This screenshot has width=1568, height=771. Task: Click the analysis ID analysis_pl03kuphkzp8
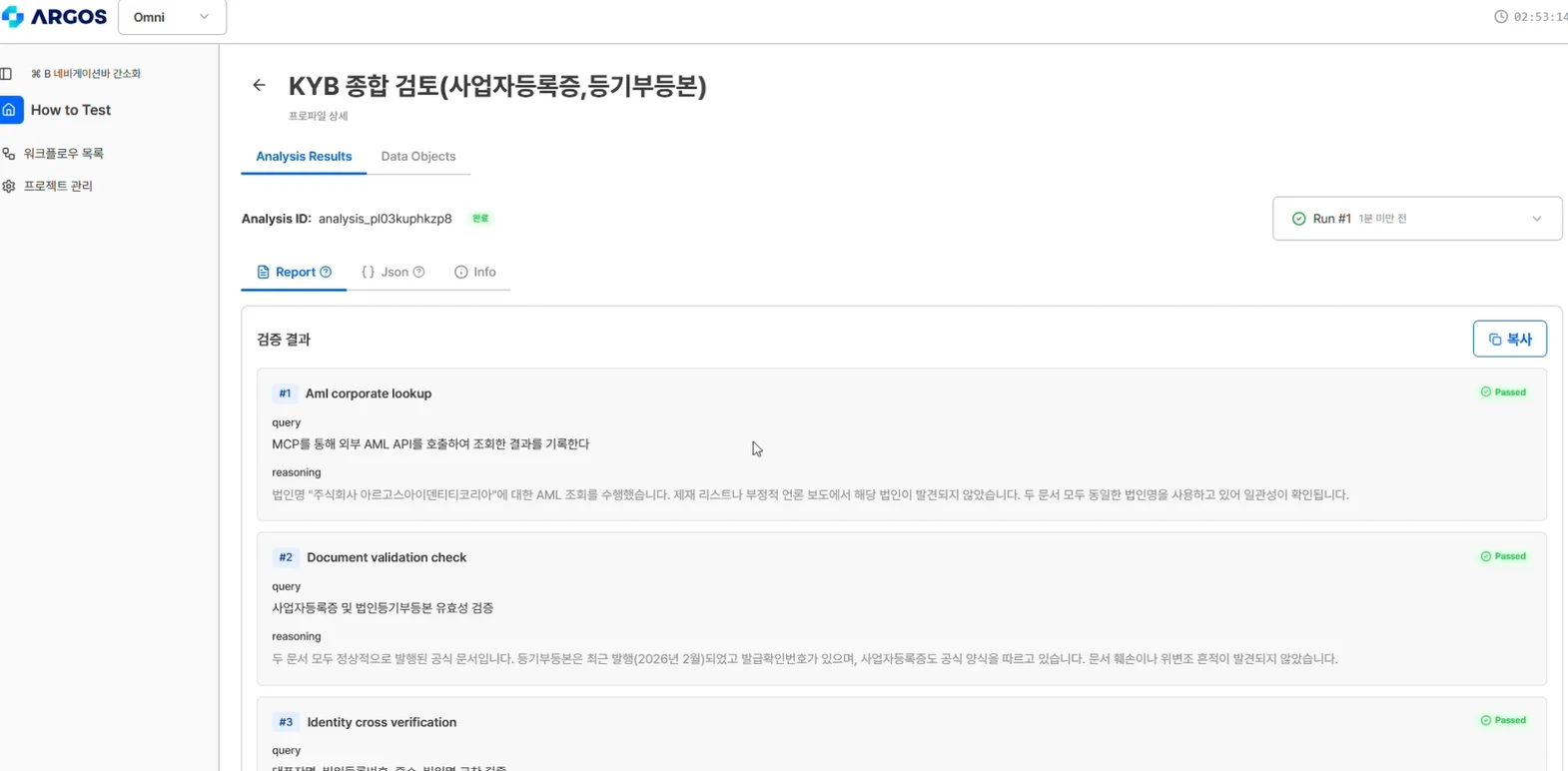(386, 219)
